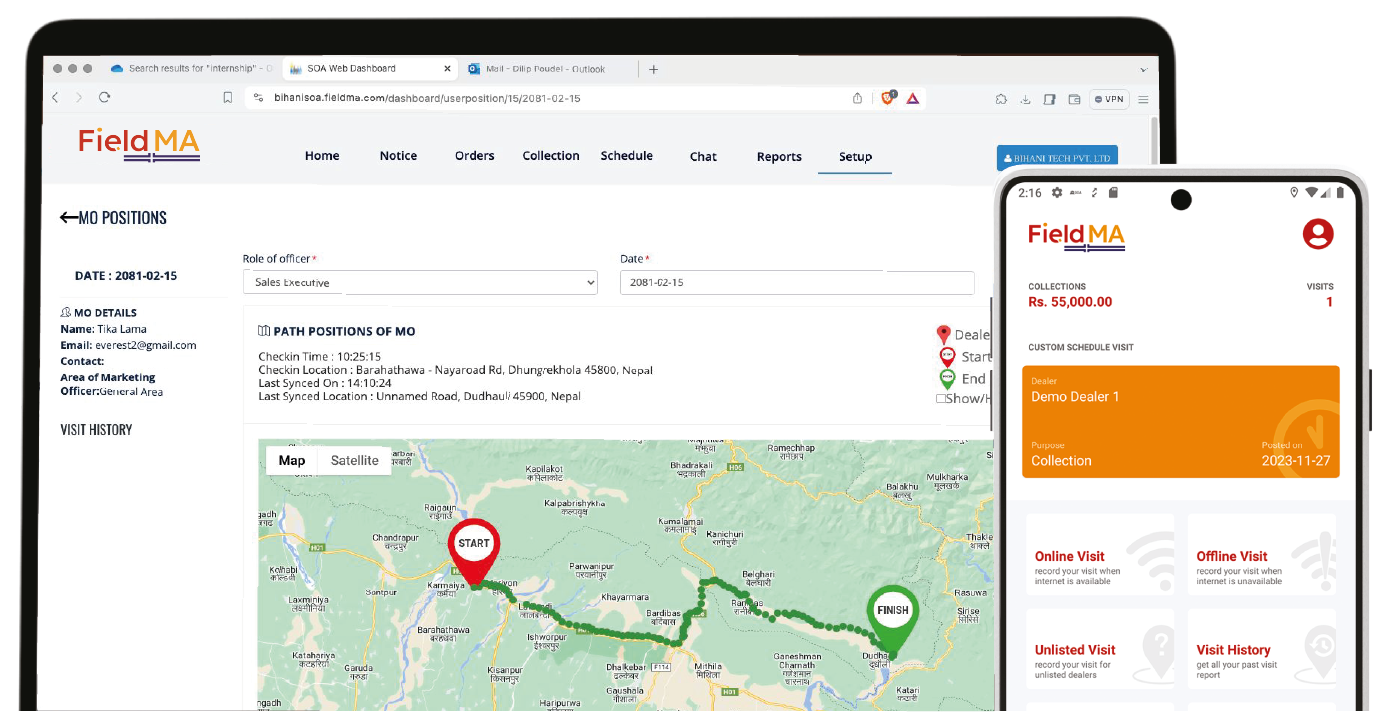Click the Date input field
The height and width of the screenshot is (712, 1391).
point(797,282)
